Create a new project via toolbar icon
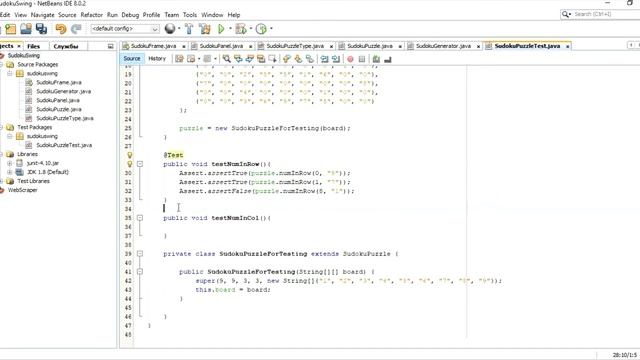 (11, 29)
